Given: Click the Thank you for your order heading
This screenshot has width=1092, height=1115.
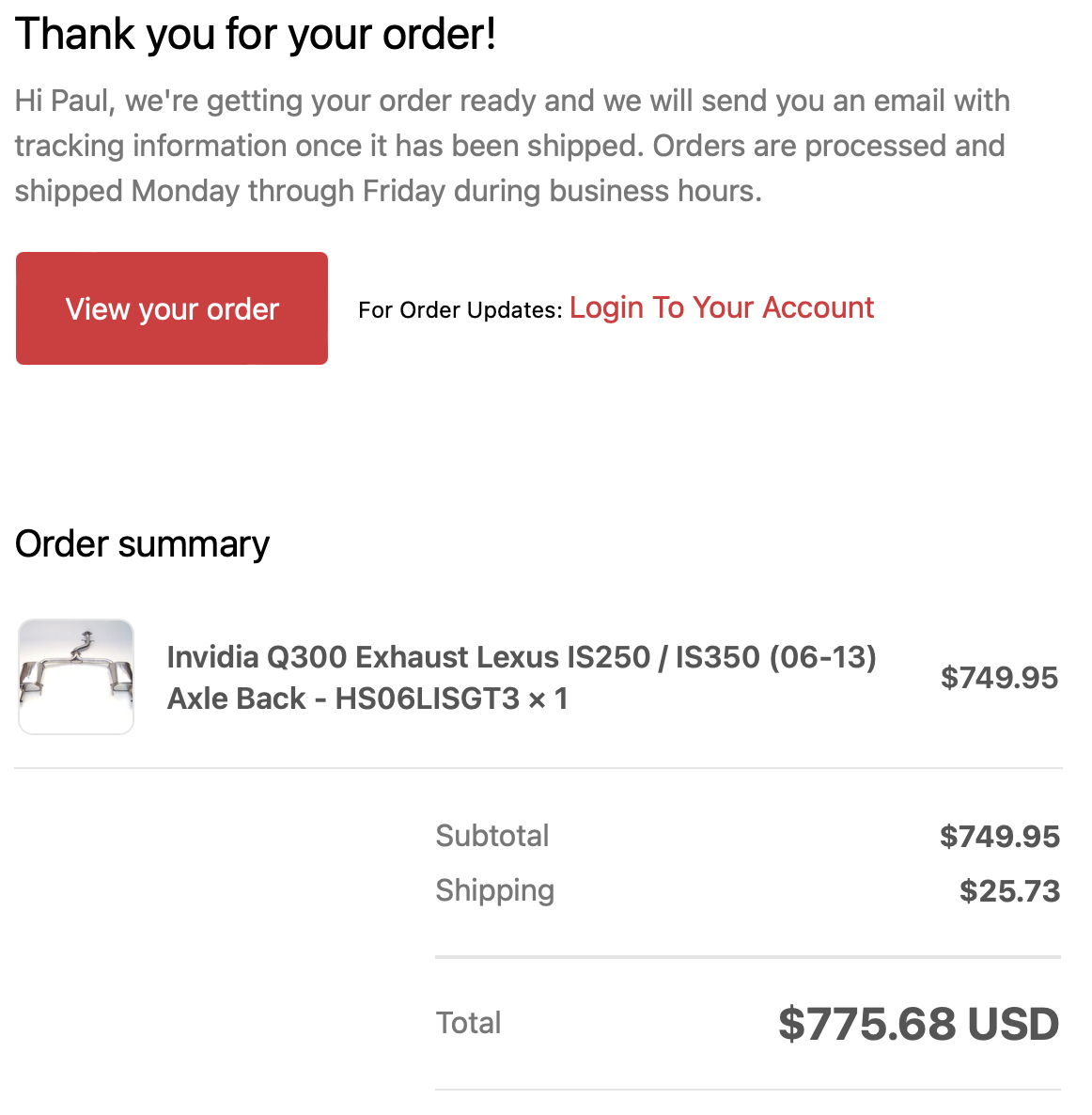Looking at the screenshot, I should click(256, 35).
